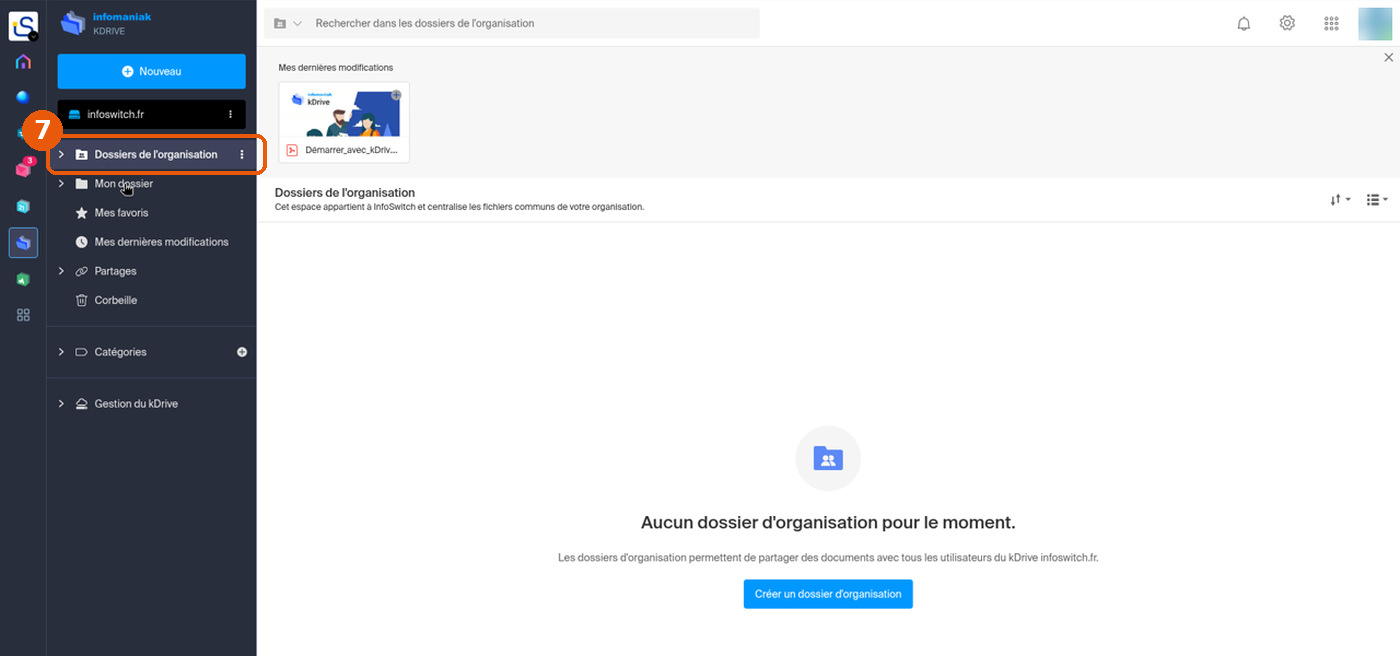
Task: Open options for Dossiers de l'organisation
Action: point(241,154)
